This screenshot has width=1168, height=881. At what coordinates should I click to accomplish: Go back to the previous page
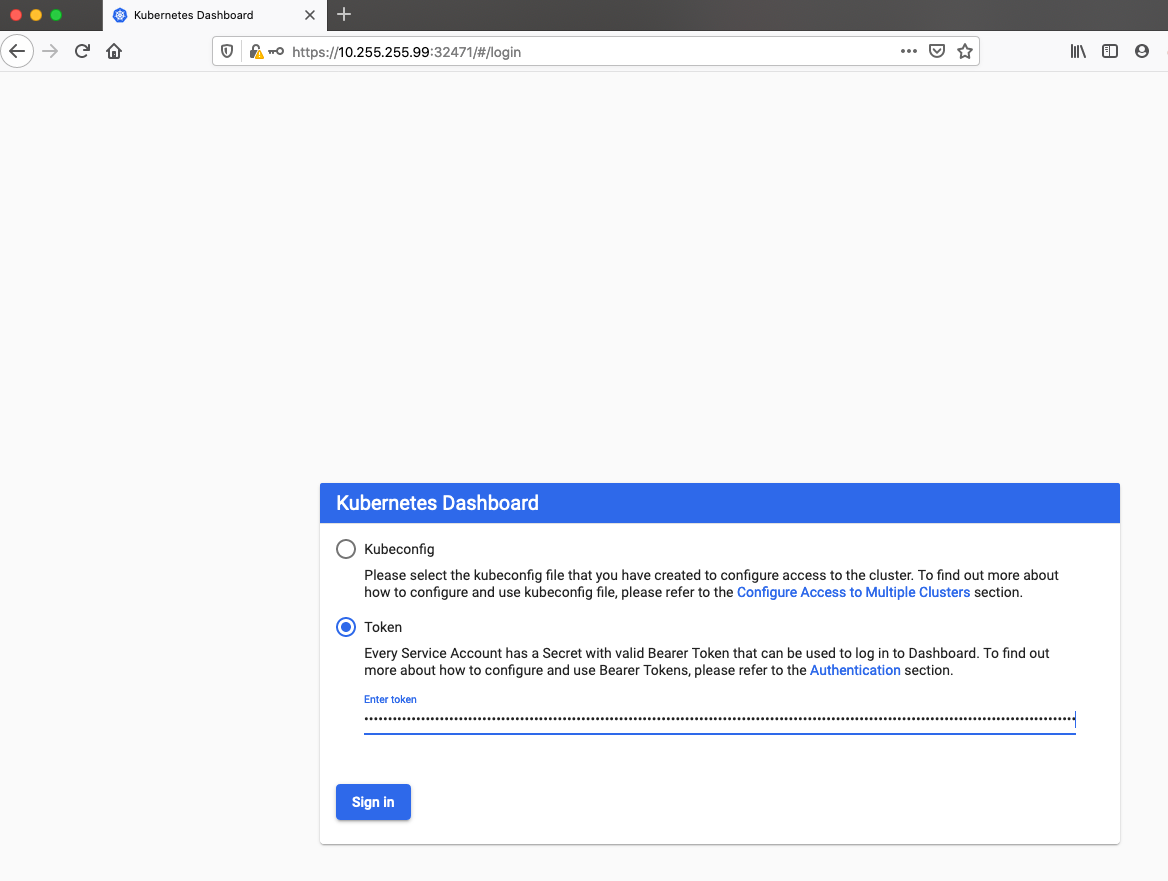tap(17, 51)
